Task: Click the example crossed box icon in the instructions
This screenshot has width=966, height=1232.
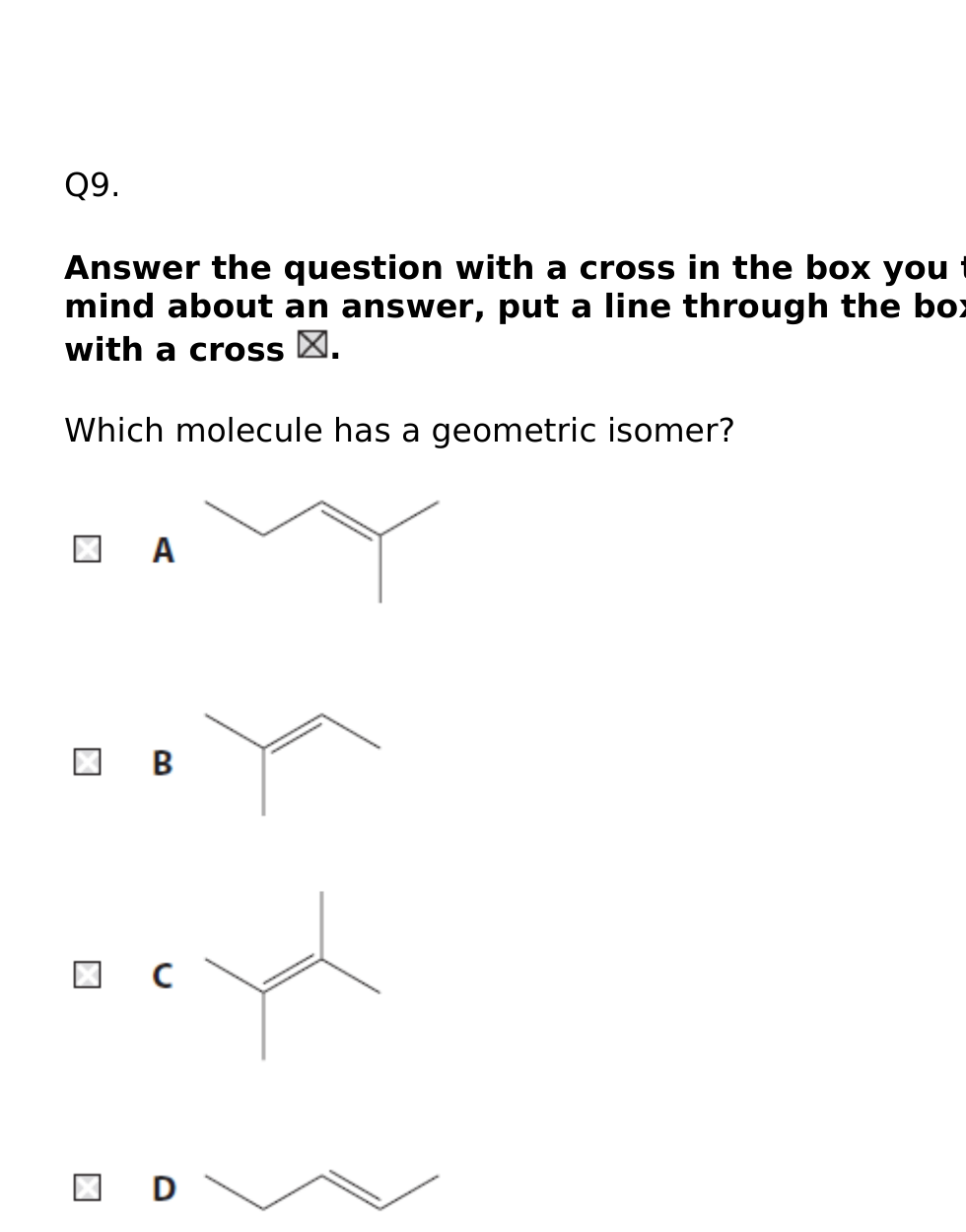Action: click(x=312, y=345)
